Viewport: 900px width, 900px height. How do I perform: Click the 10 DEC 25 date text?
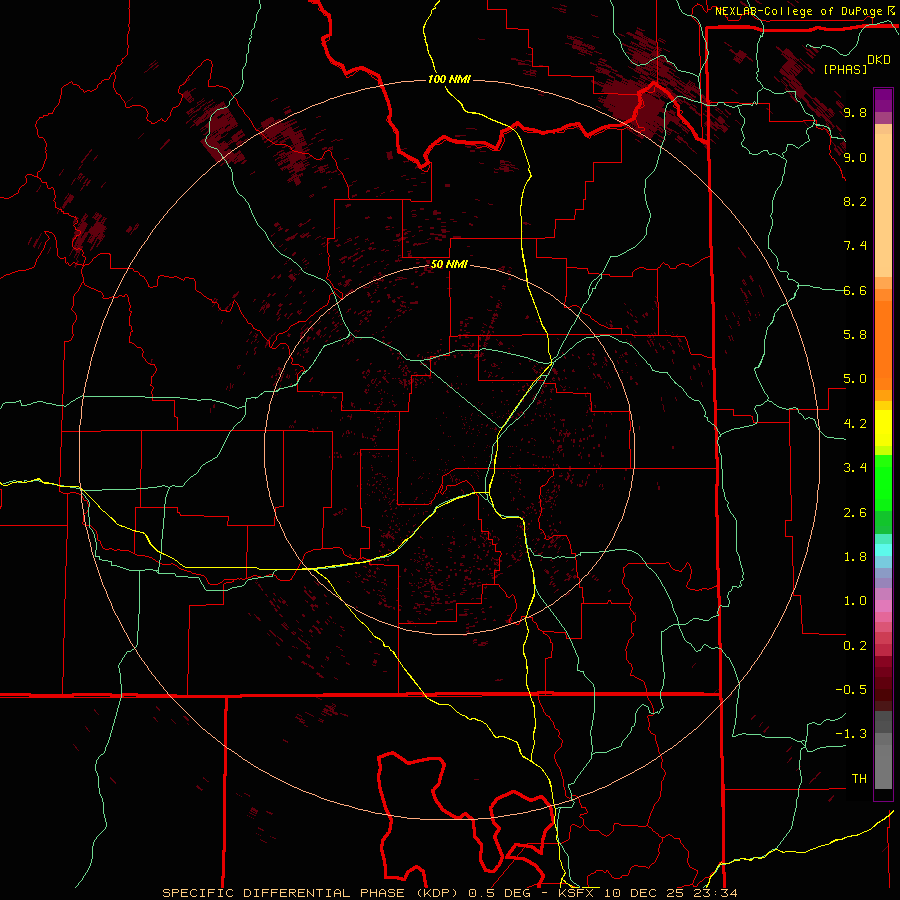click(x=643, y=893)
